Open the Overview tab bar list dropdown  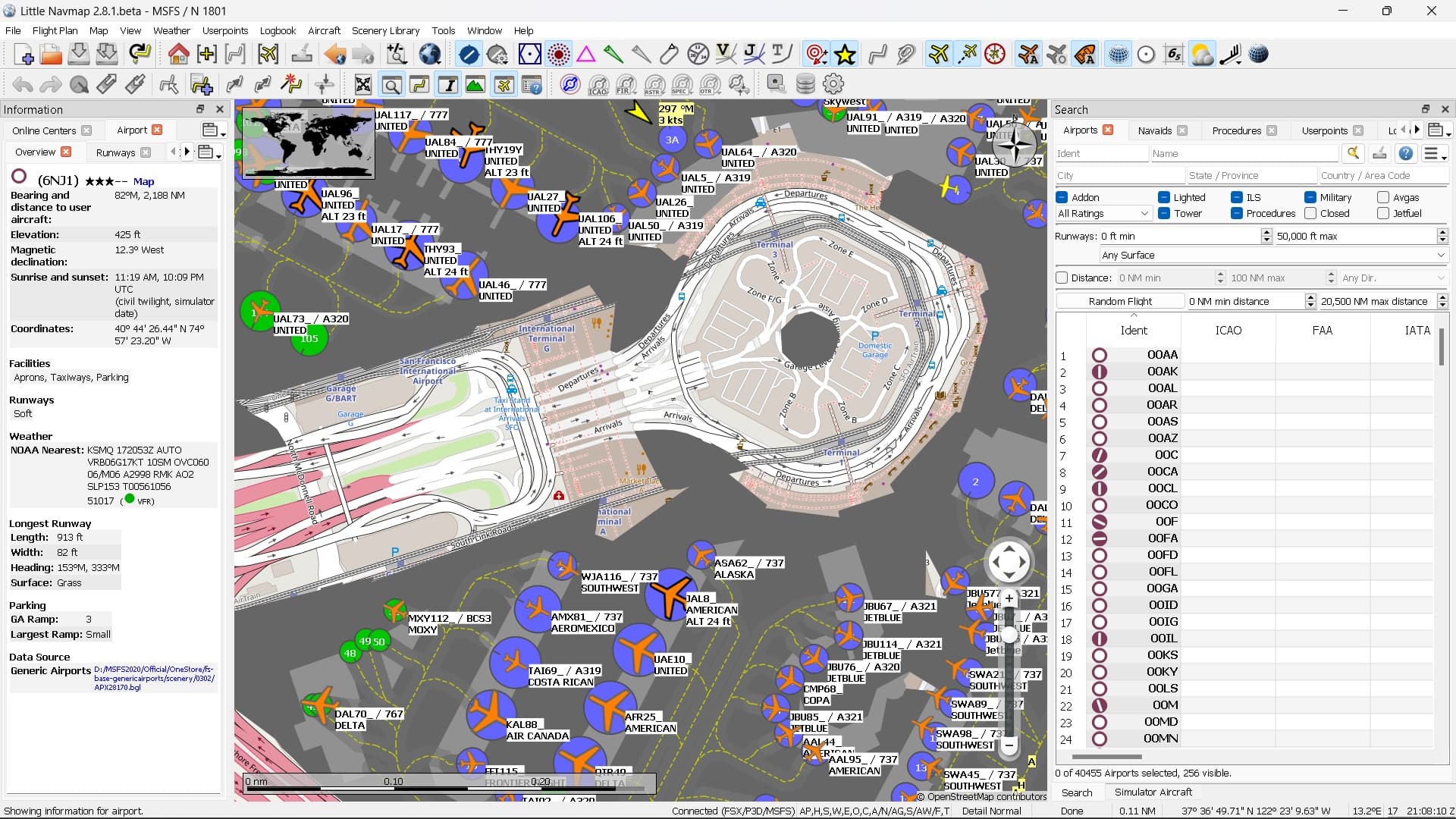coord(208,152)
